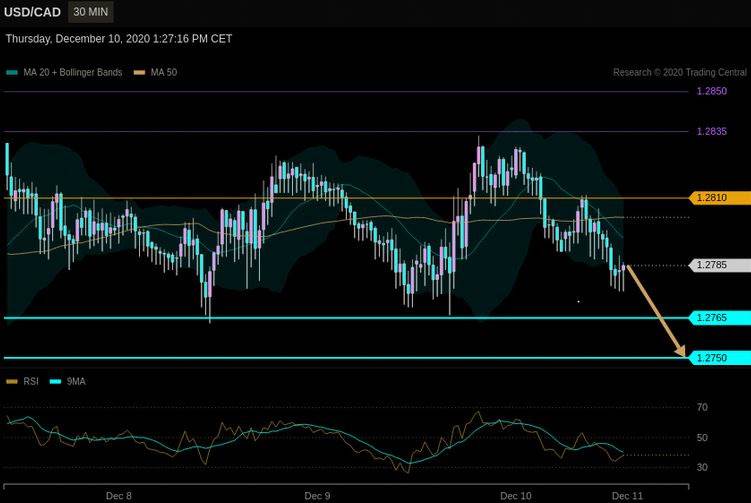The height and width of the screenshot is (503, 751).
Task: Click the MA 20 + Bollinger Bands legend label
Action: pyautogui.click(x=73, y=72)
